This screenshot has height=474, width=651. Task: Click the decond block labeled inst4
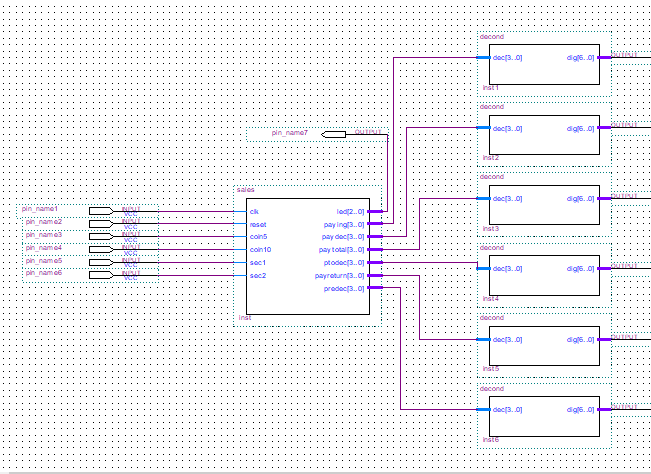pyautogui.click(x=543, y=275)
